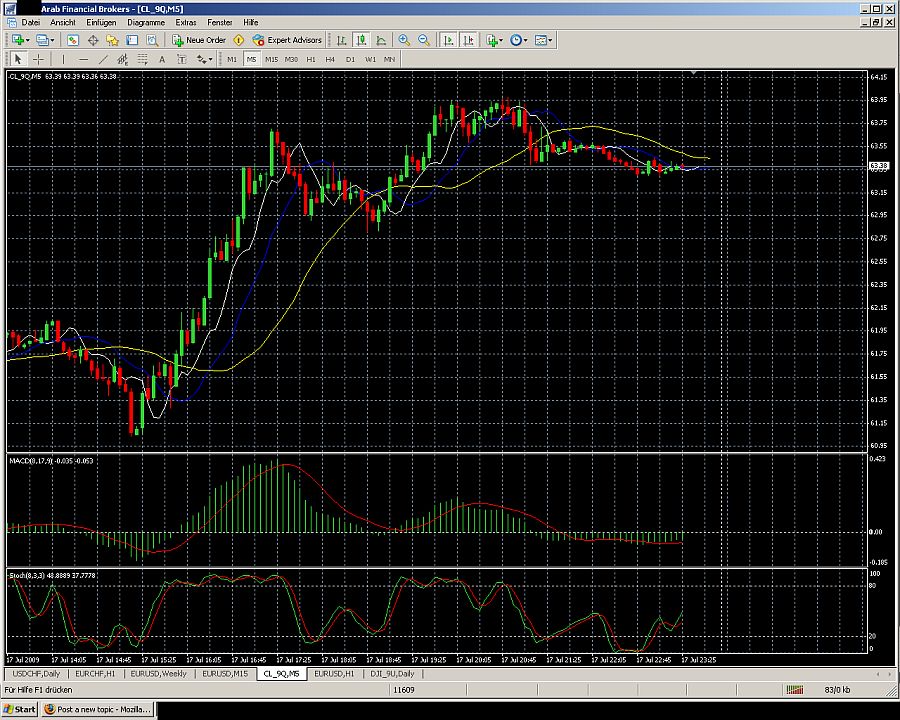Open the chart templates dropdown
The height and width of the screenshot is (720, 900).
click(544, 40)
